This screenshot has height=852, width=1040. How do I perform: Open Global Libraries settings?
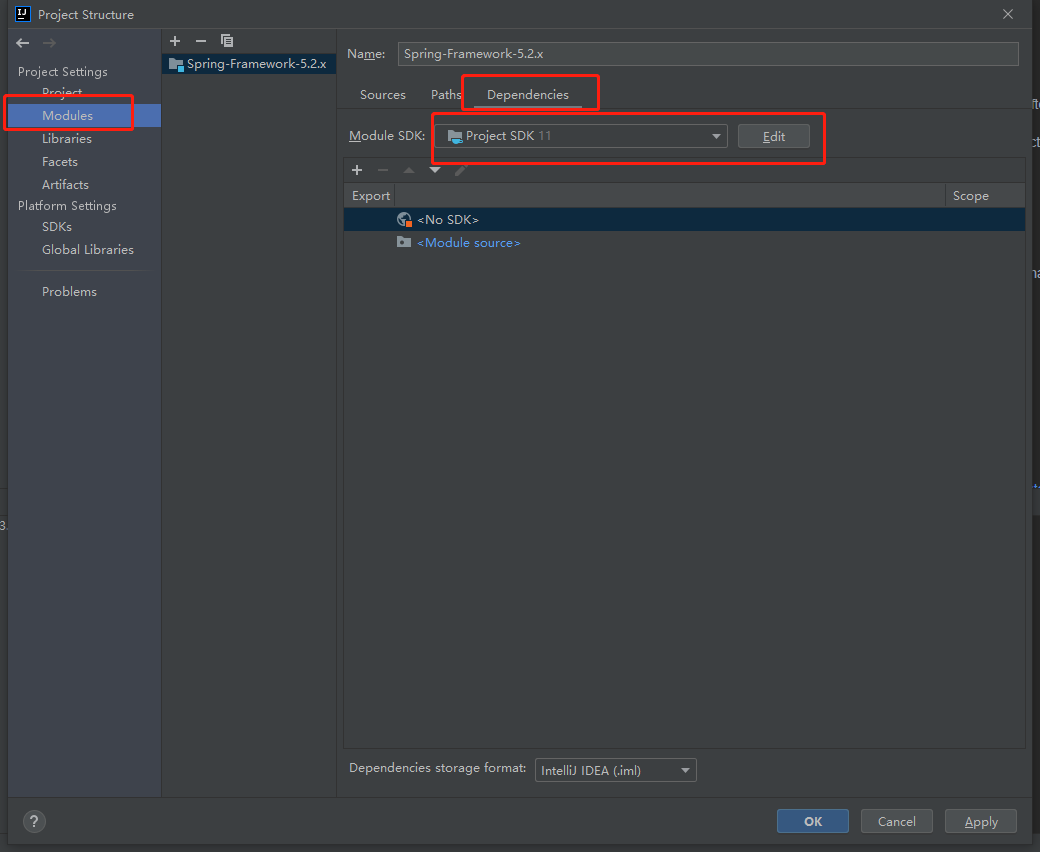coord(88,249)
